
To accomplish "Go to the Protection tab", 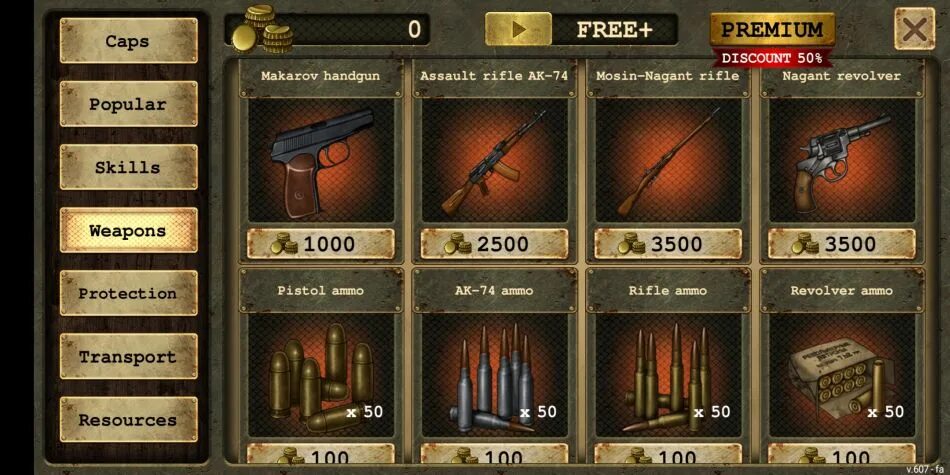I will (128, 293).
